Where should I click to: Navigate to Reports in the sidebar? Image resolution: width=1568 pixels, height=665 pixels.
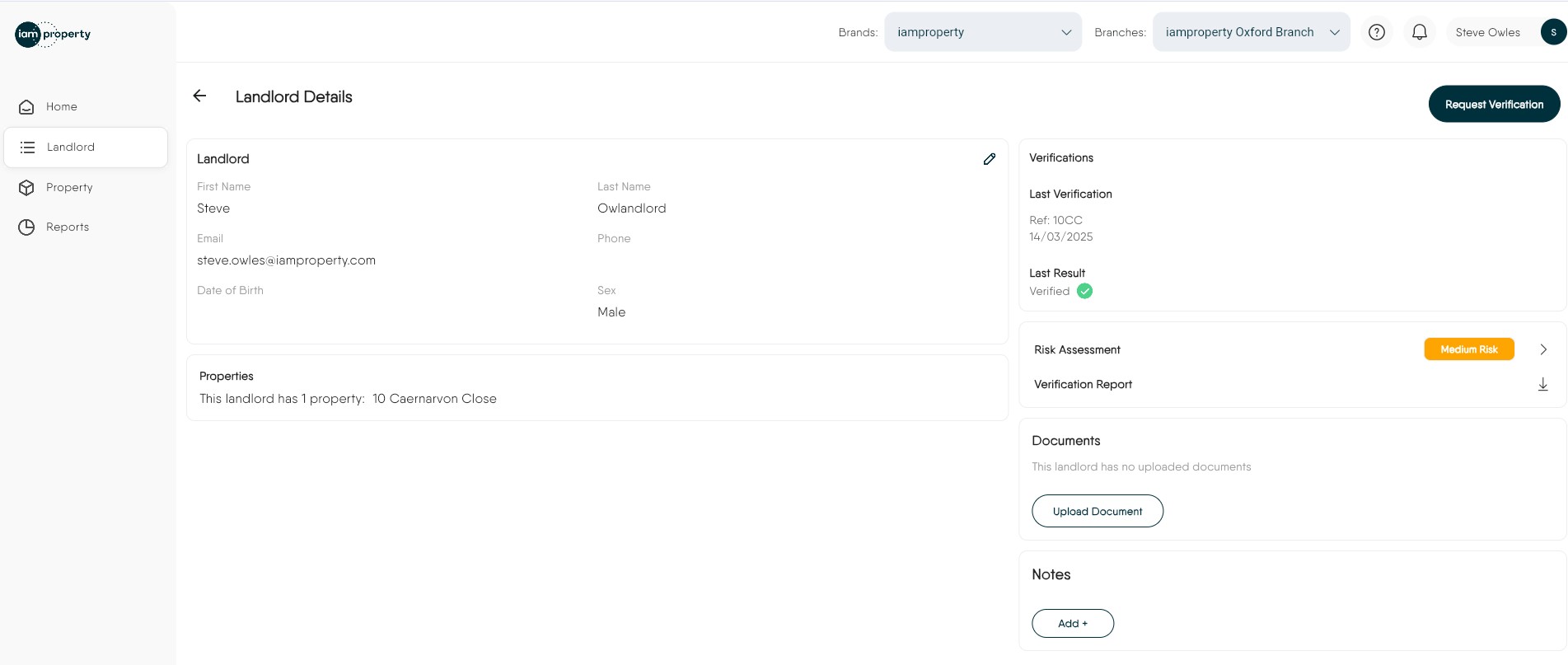[x=68, y=227]
